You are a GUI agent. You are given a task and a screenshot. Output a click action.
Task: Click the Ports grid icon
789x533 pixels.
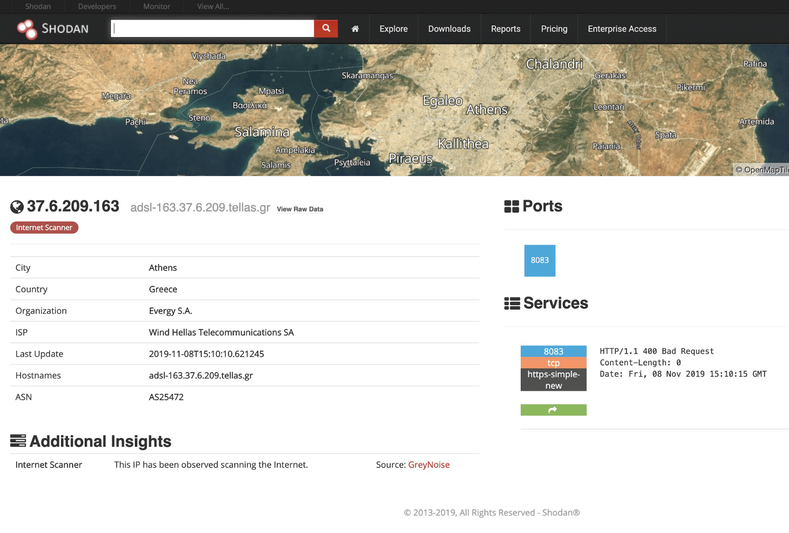(x=511, y=206)
